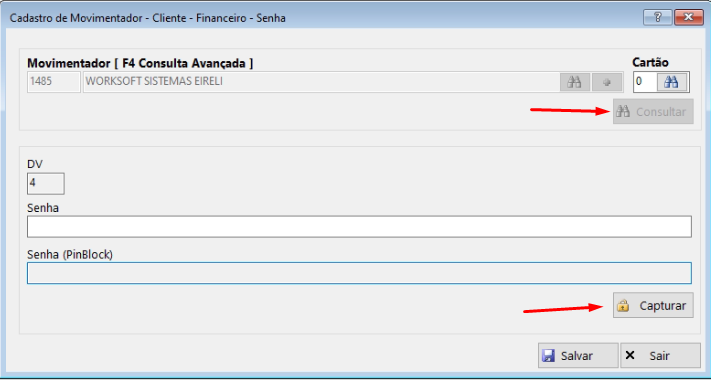Save the record with Salvar
The width and height of the screenshot is (711, 380).
coord(578,356)
